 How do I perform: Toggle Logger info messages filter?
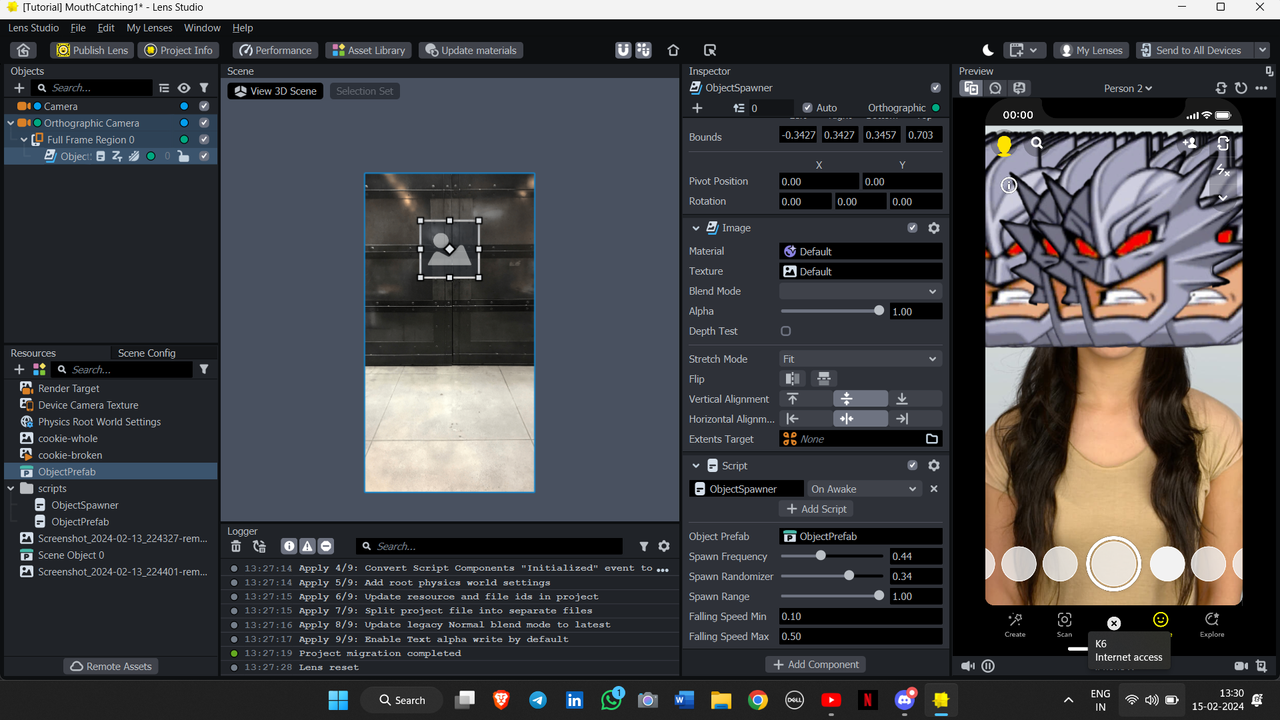[x=289, y=546]
